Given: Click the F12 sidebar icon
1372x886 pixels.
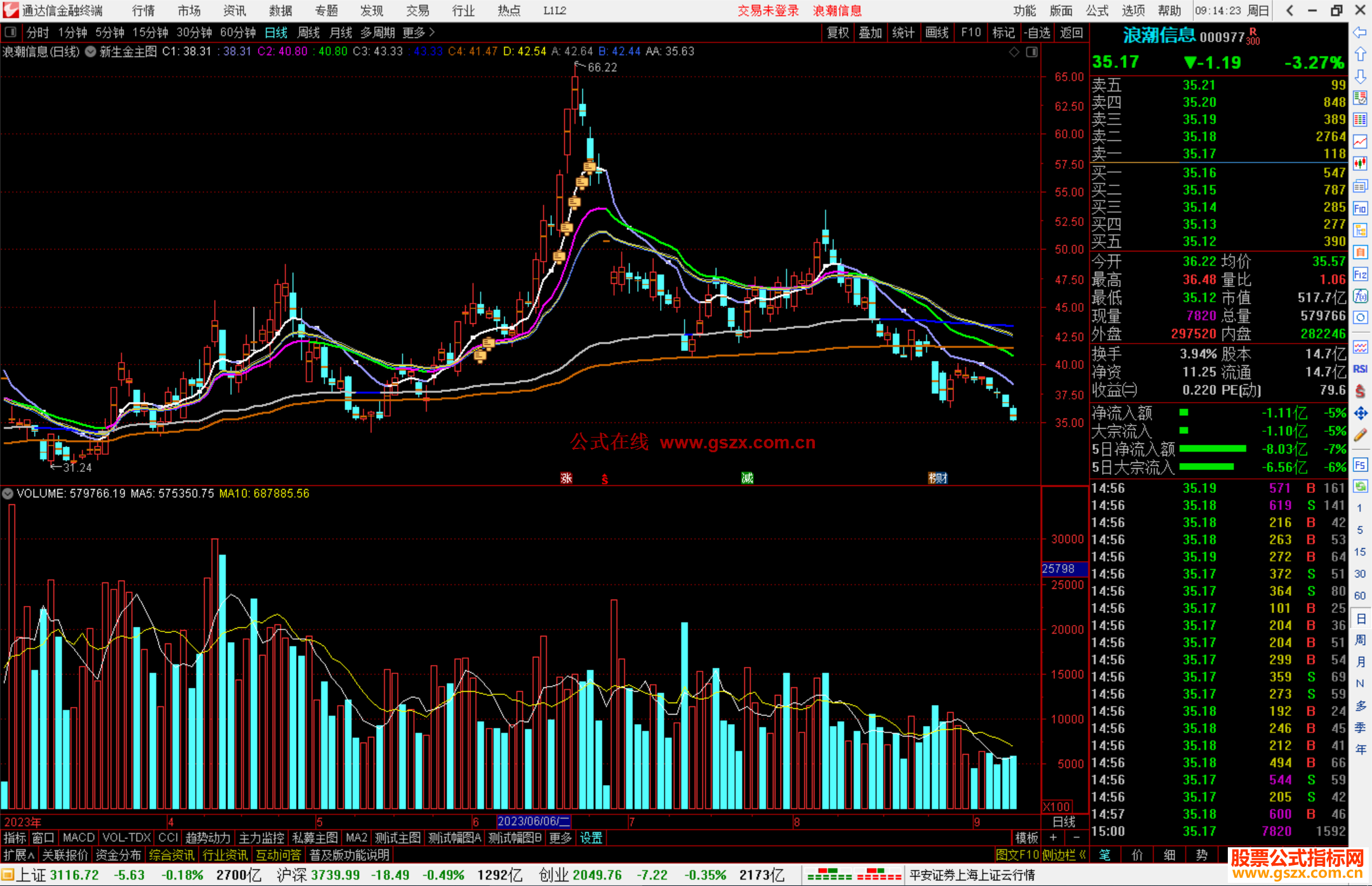Looking at the screenshot, I should [x=1360, y=275].
